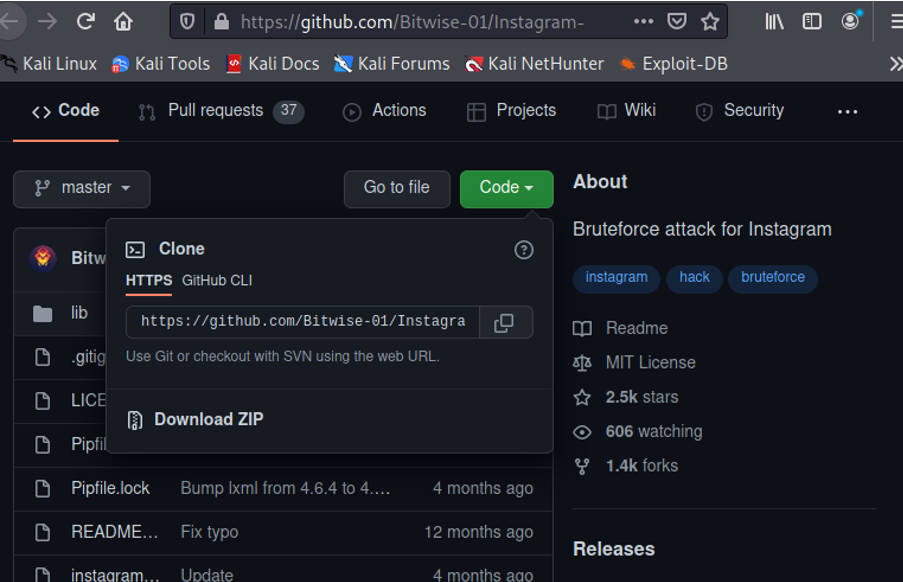Image resolution: width=903 pixels, height=582 pixels.
Task: Open the lib folder
Action: coord(79,313)
